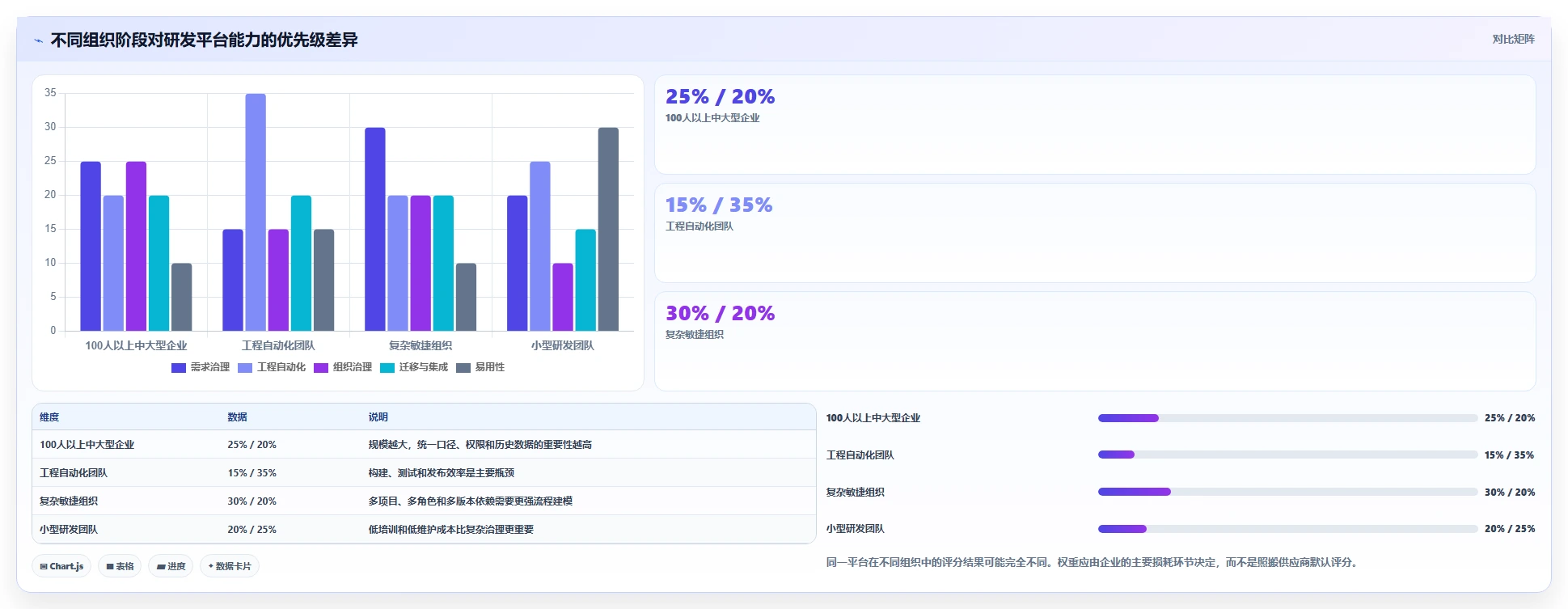Click the 进度 tag chip
The height and width of the screenshot is (609, 1568).
(171, 566)
